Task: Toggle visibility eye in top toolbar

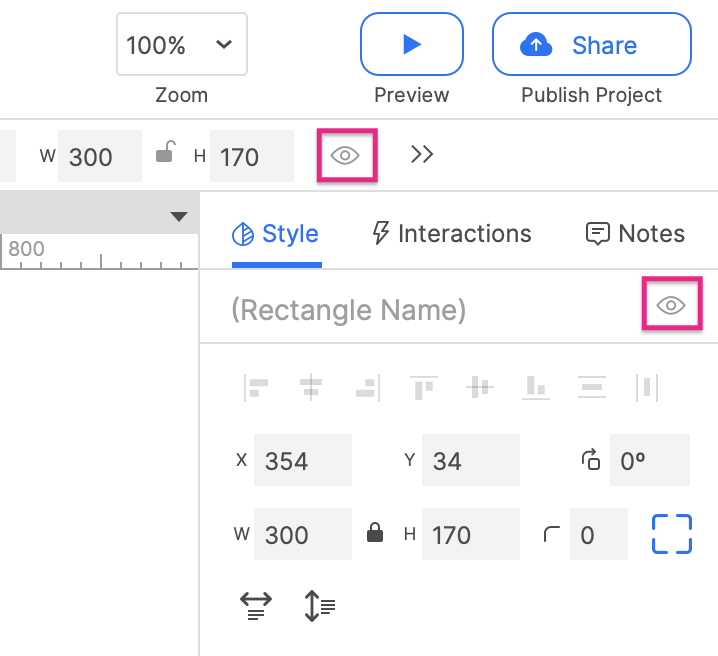Action: [346, 155]
